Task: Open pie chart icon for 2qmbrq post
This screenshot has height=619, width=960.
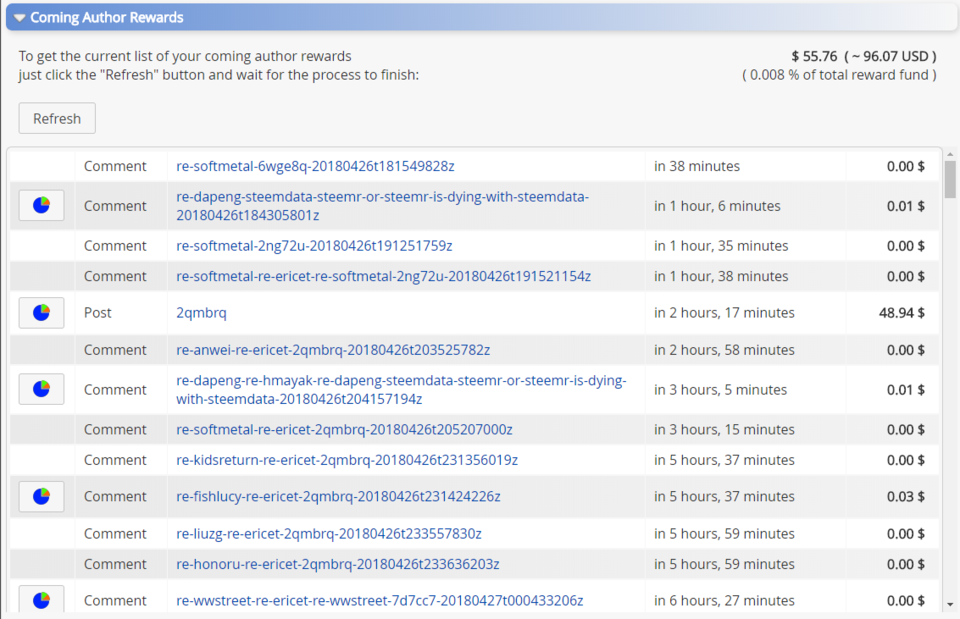Action: tap(41, 313)
